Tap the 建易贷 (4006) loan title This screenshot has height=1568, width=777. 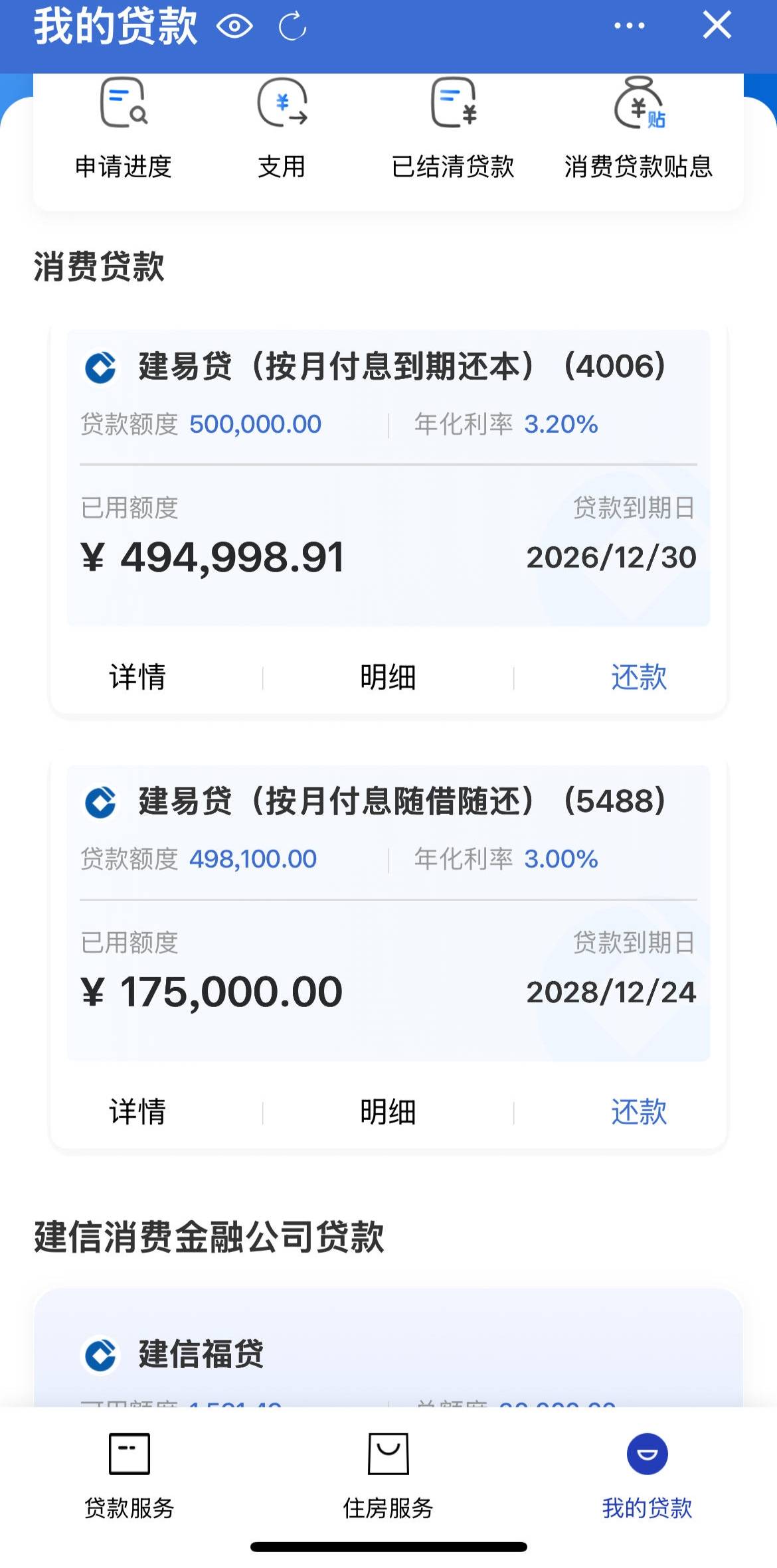point(401,366)
